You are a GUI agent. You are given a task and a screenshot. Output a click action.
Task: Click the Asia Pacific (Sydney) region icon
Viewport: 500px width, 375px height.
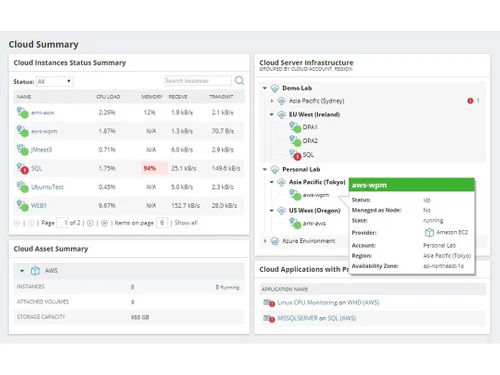281,101
